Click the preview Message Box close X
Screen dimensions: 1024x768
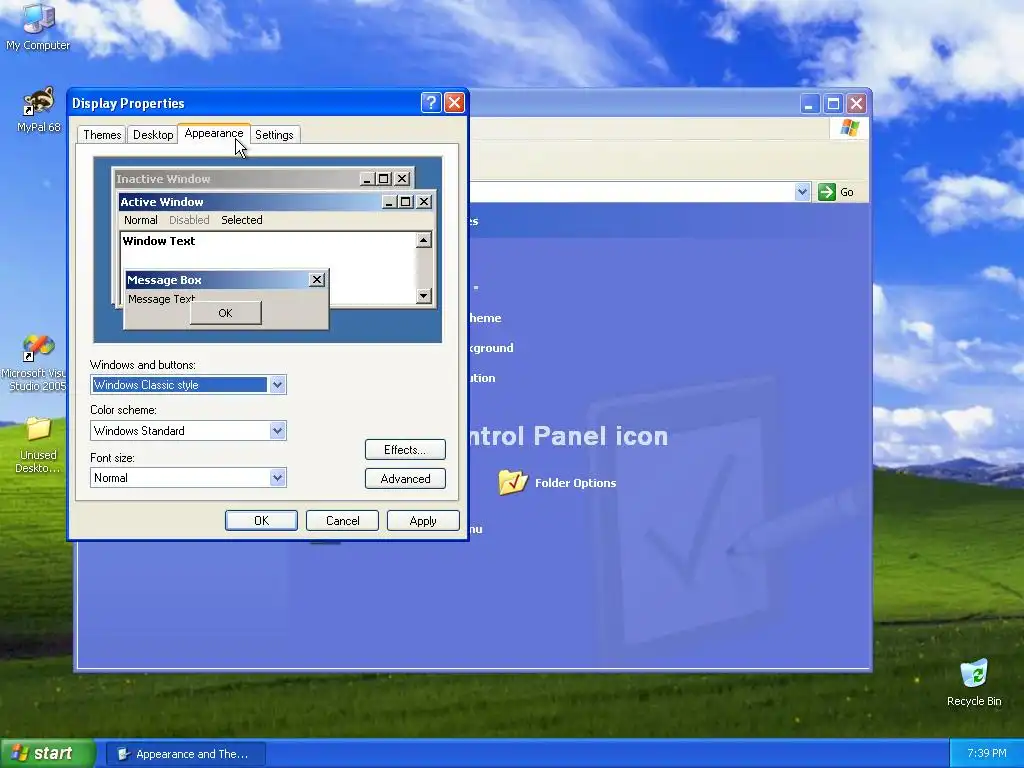(317, 280)
